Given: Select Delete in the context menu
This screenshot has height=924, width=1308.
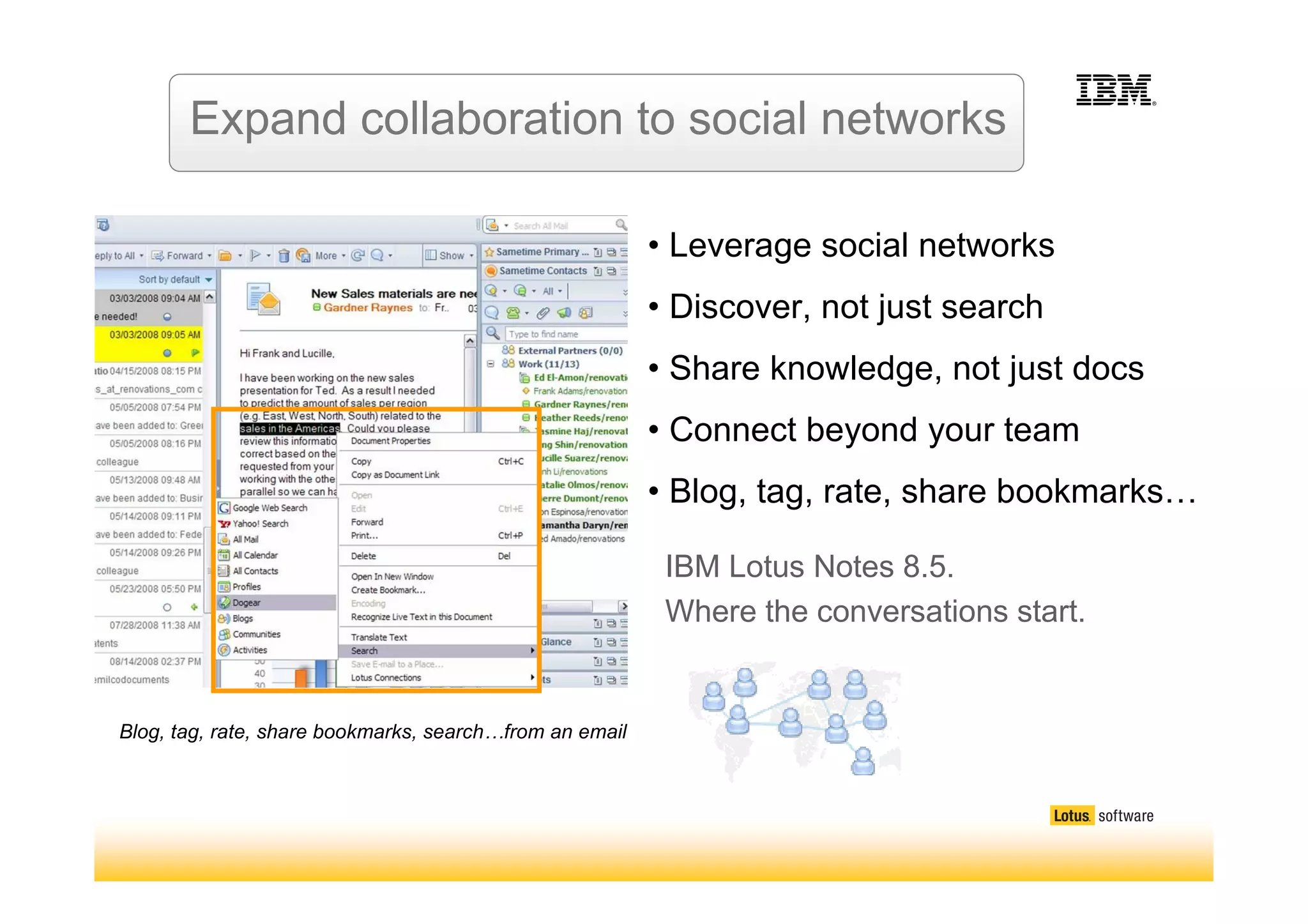Looking at the screenshot, I should (437, 556).
